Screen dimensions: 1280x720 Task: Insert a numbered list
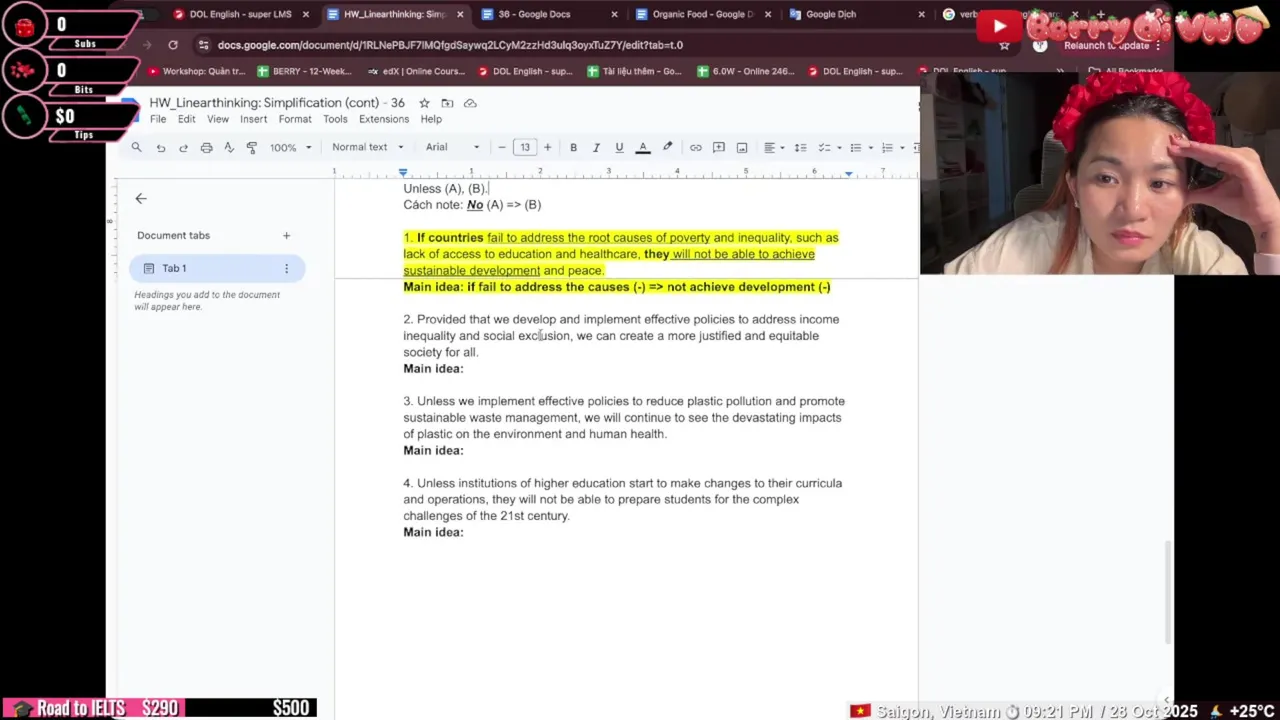tap(887, 148)
